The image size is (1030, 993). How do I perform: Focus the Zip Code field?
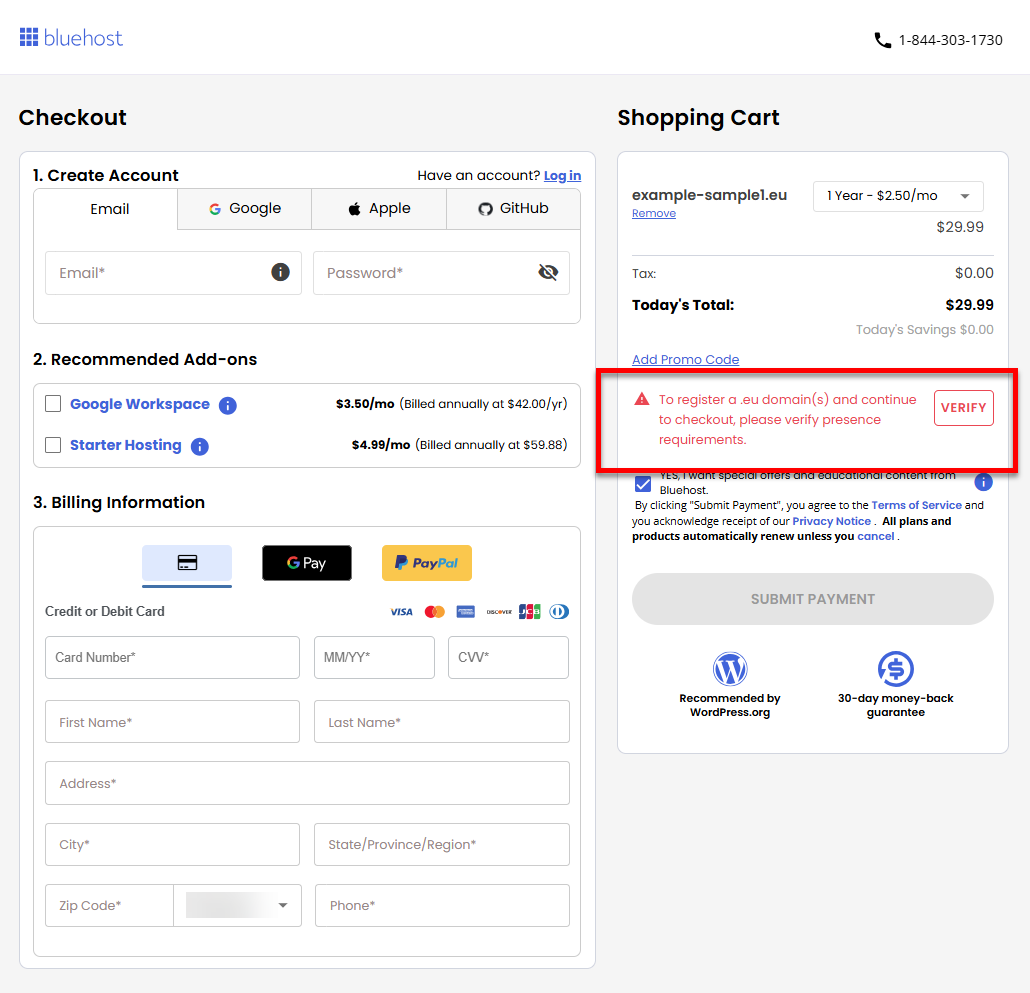tap(109, 905)
